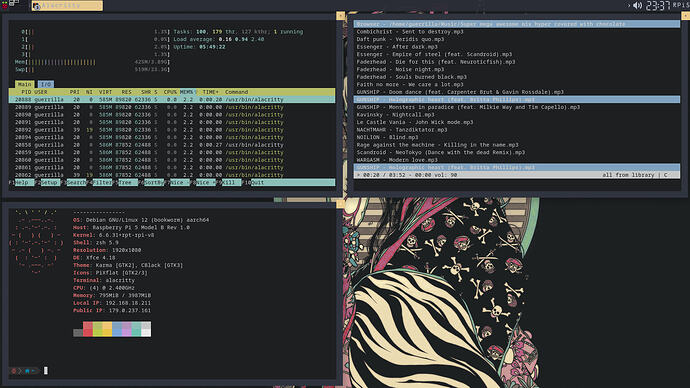Sort htop by CPU% column
The height and width of the screenshot is (388, 690).
coord(170,92)
